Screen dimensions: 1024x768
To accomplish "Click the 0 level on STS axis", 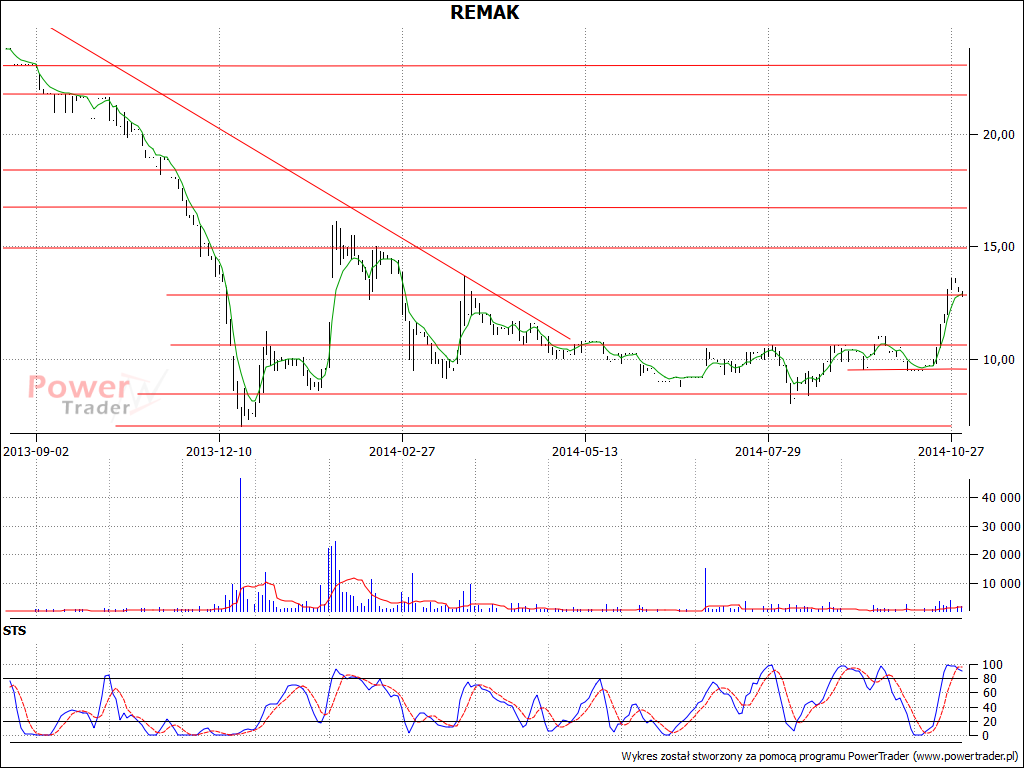I will [985, 736].
